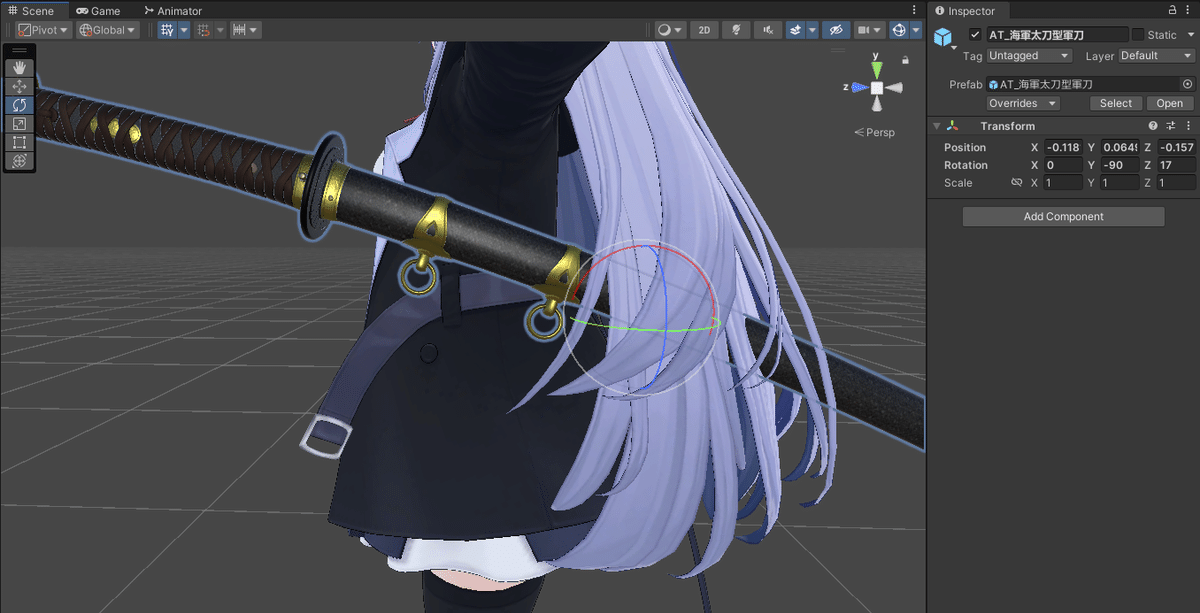Screen dimensions: 1200x613
Task: Click the prefab Open button
Action: coord(1169,103)
